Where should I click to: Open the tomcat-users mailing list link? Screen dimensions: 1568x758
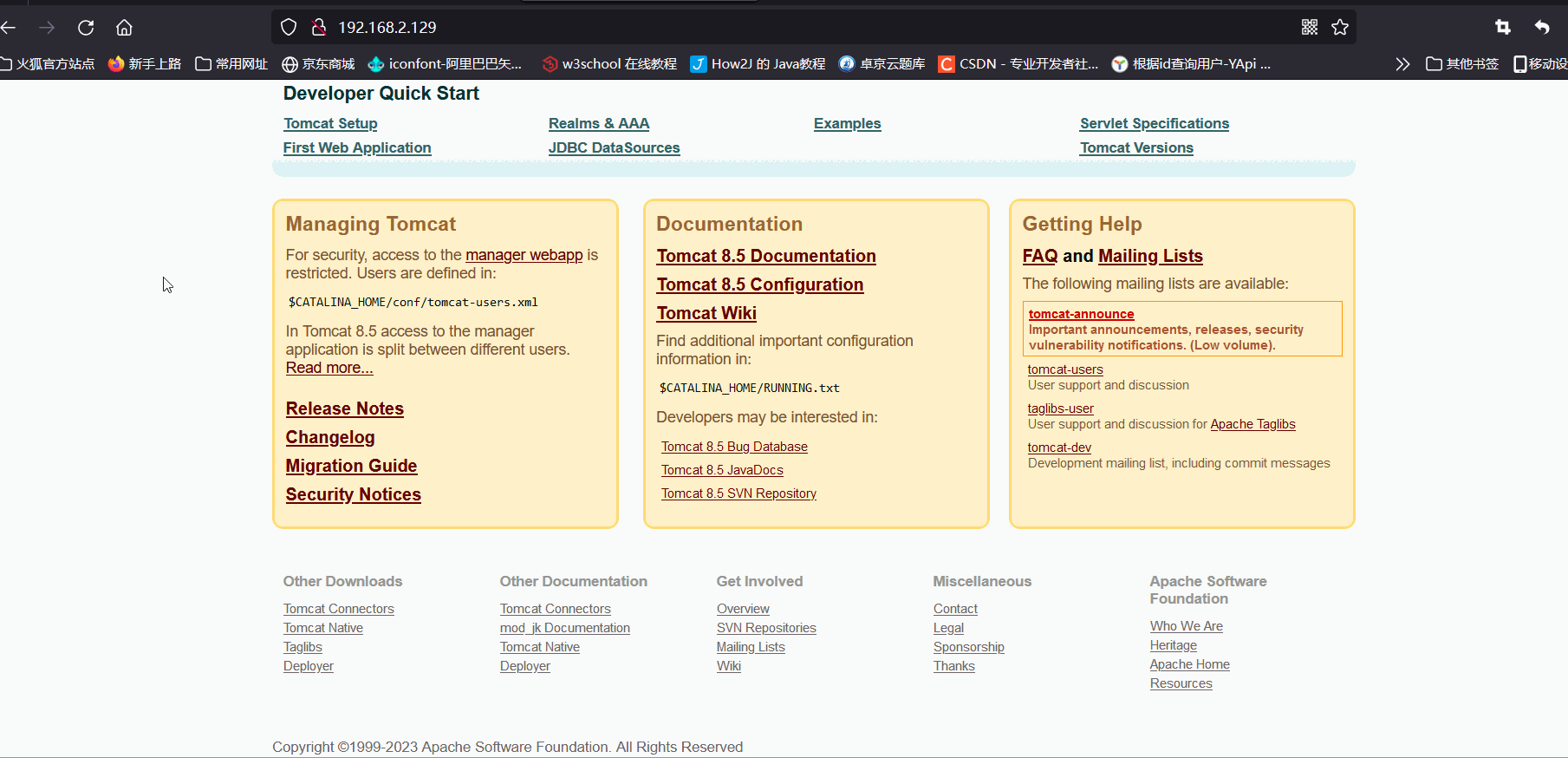tap(1065, 369)
